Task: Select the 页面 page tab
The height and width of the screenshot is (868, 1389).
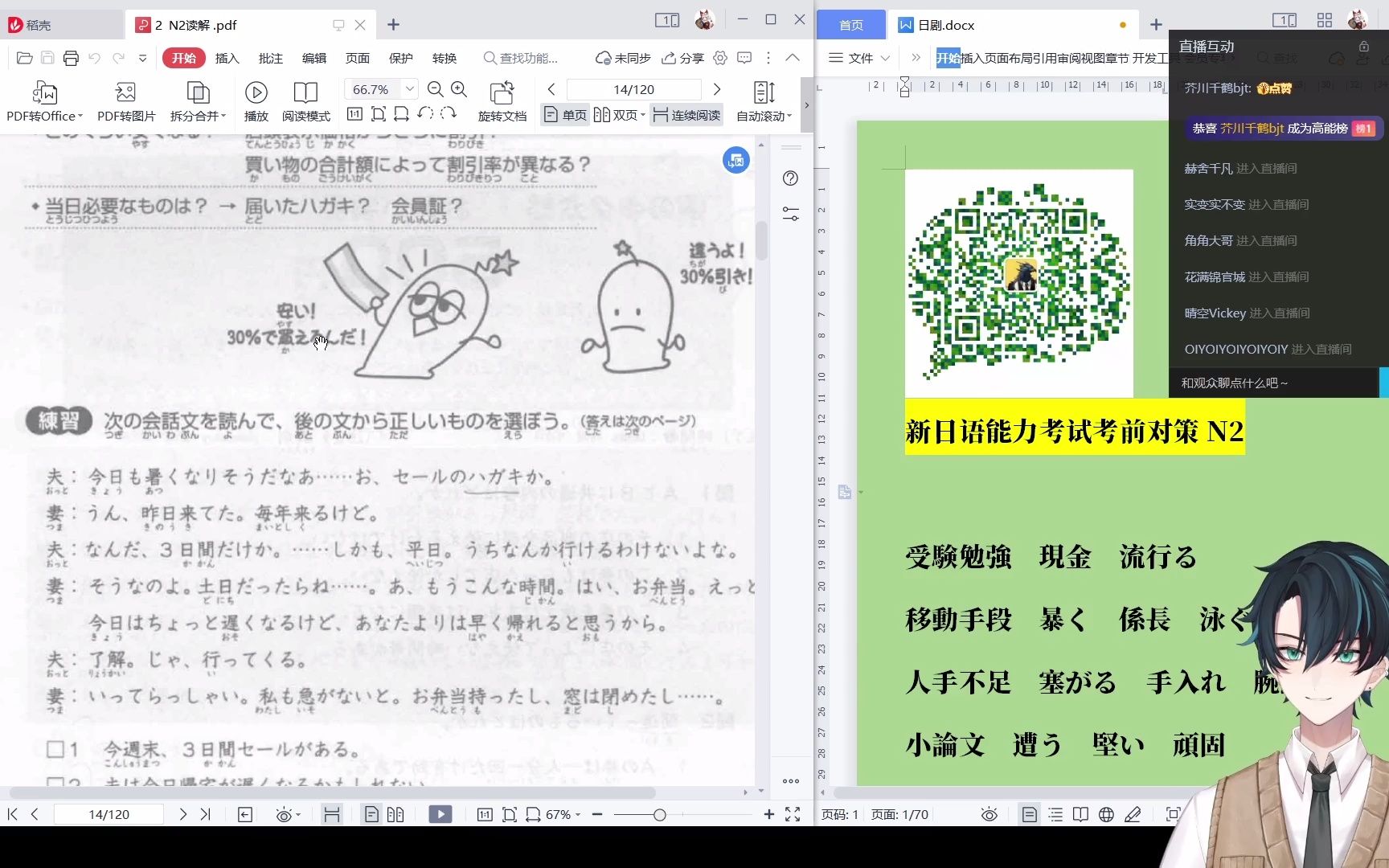Action: tap(358, 58)
